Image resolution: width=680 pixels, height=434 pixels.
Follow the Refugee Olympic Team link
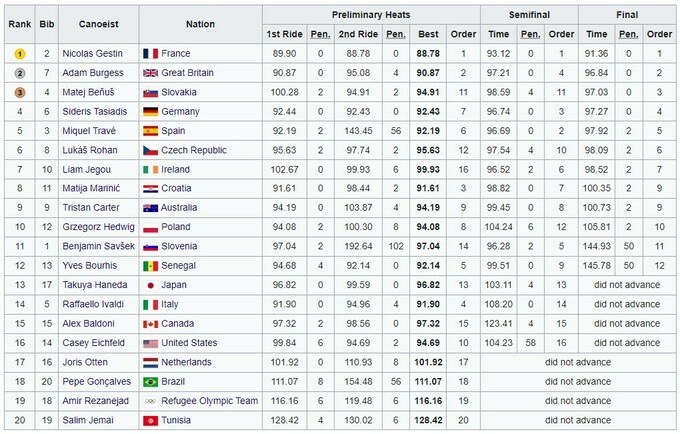[x=210, y=401]
